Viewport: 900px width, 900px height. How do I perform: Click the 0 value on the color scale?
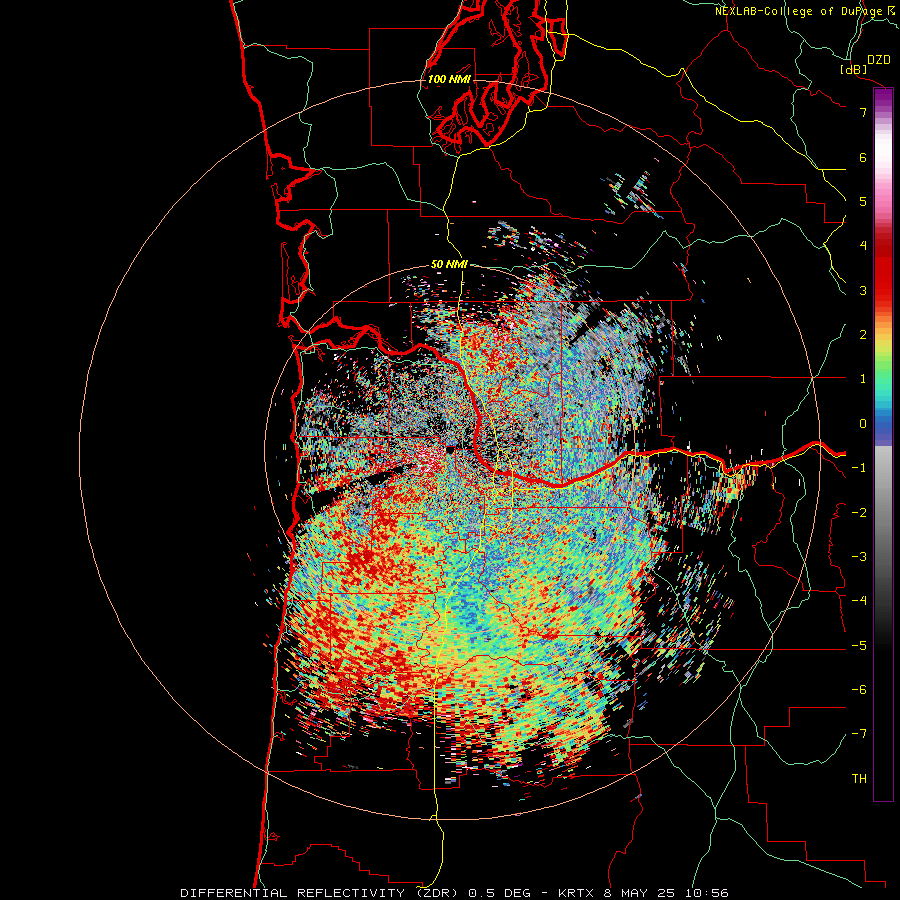pyautogui.click(x=863, y=424)
